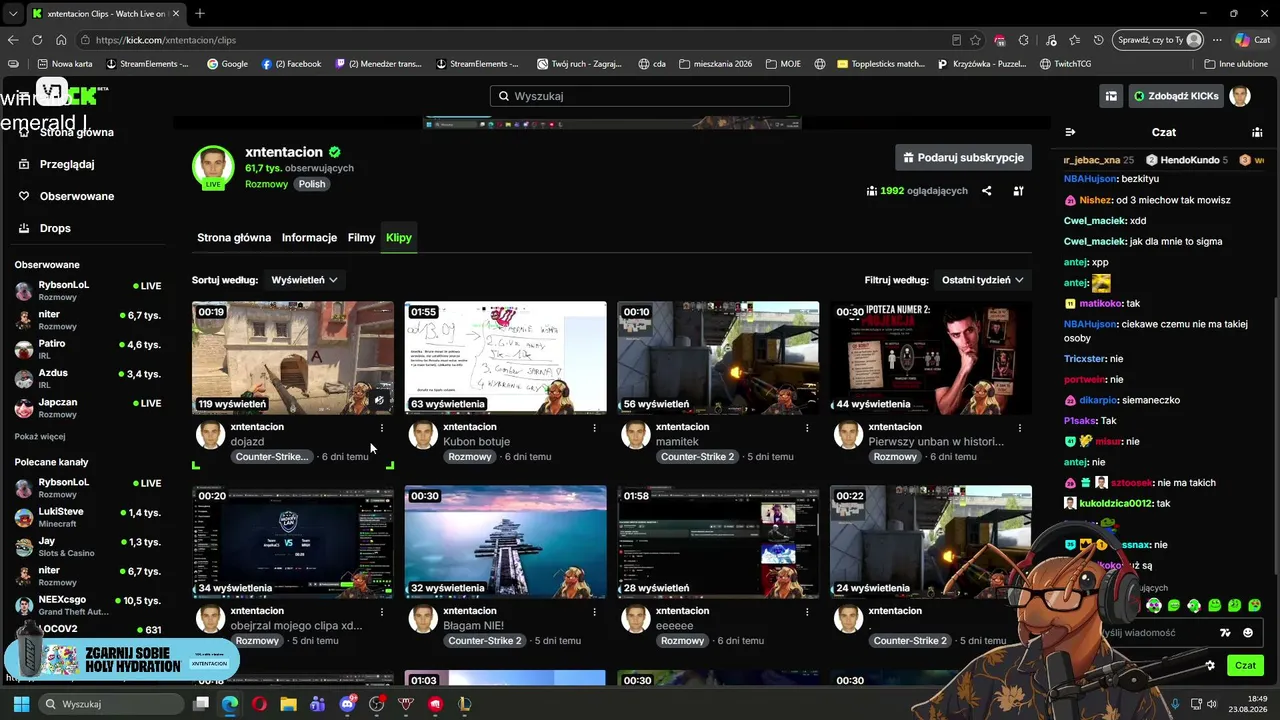Reload the browser page

pyautogui.click(x=37, y=40)
